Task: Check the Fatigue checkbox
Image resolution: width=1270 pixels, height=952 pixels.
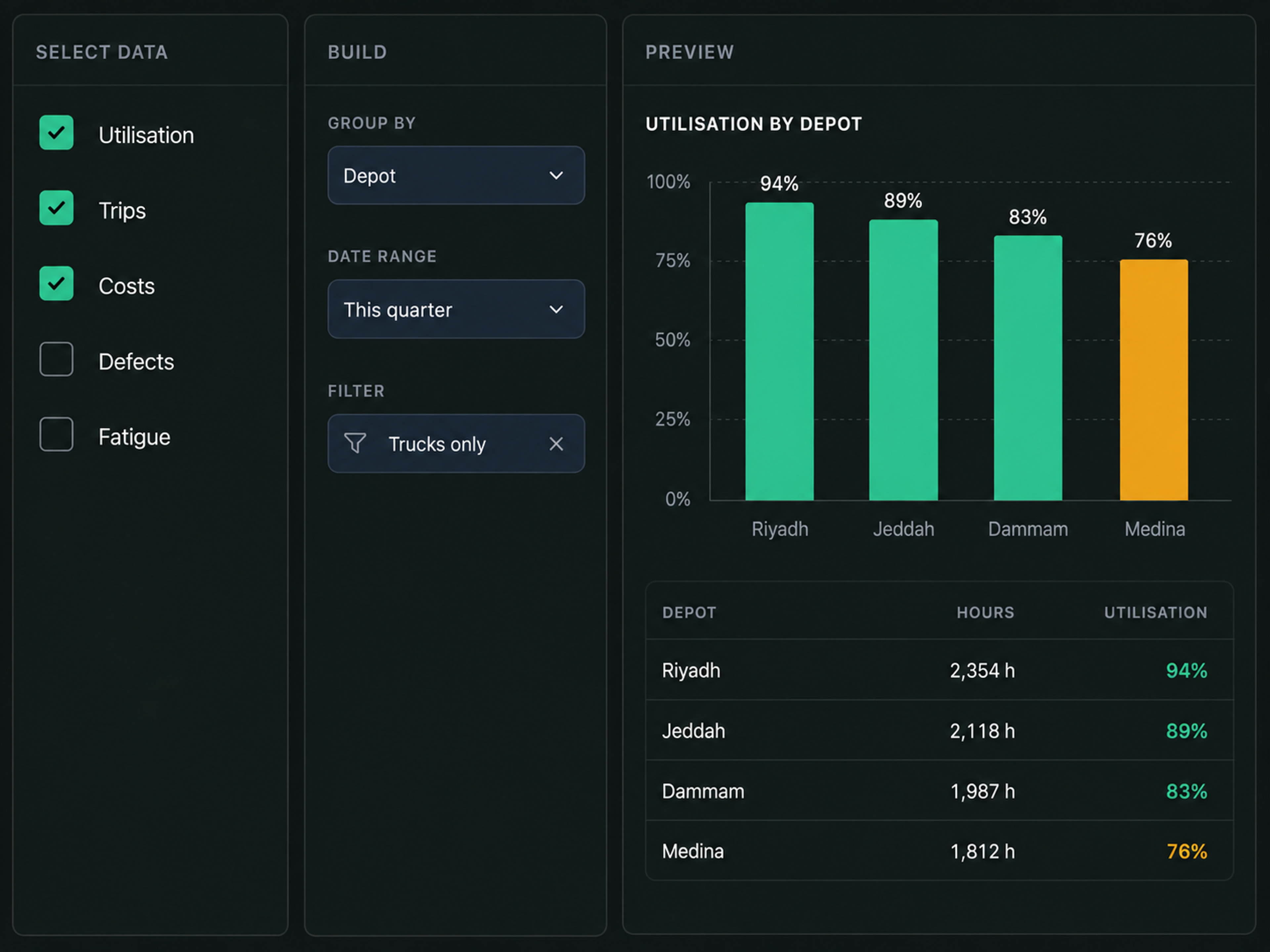Action: click(x=56, y=434)
